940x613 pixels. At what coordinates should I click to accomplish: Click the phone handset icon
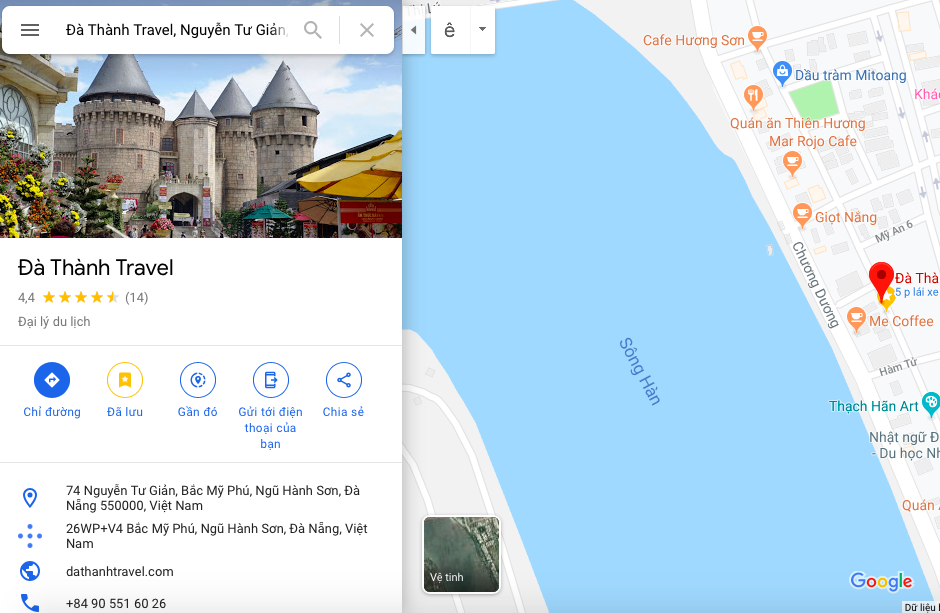(29, 603)
